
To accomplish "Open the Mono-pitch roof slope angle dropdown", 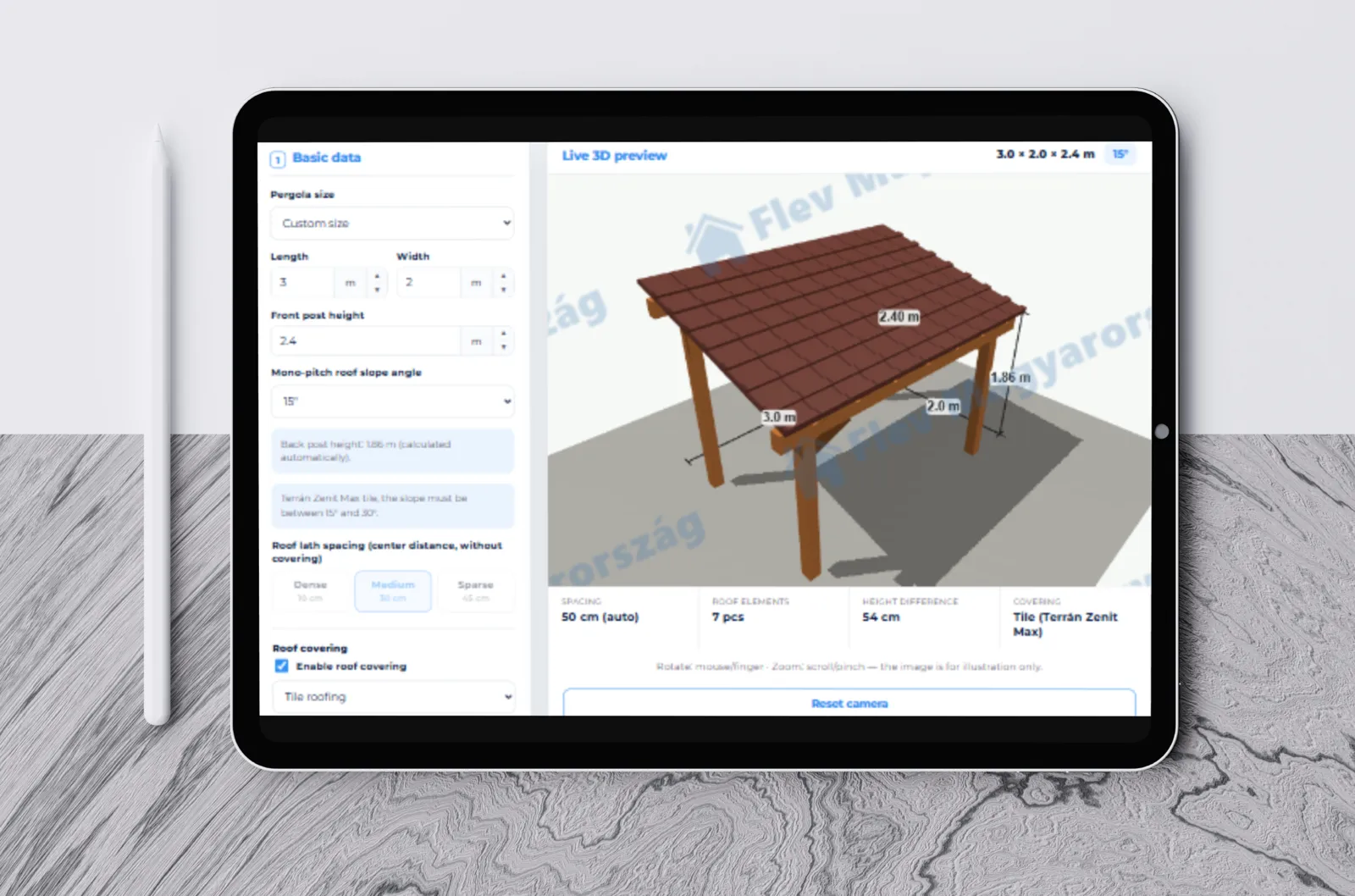I will 392,401.
